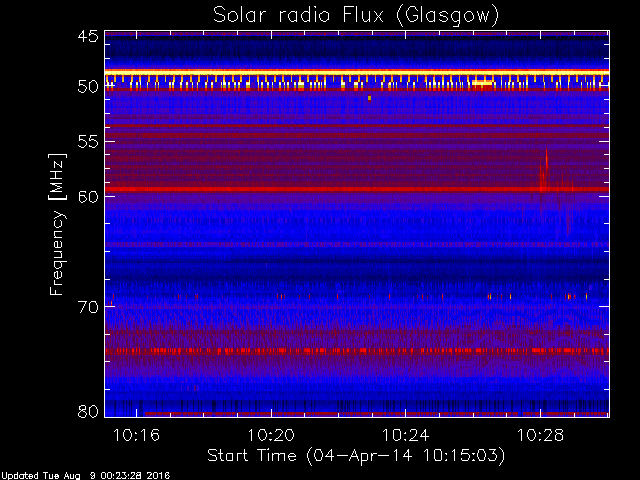The width and height of the screenshot is (640, 480).
Task: Click the small yellow dot near 51 MHz
Action: coord(370,98)
